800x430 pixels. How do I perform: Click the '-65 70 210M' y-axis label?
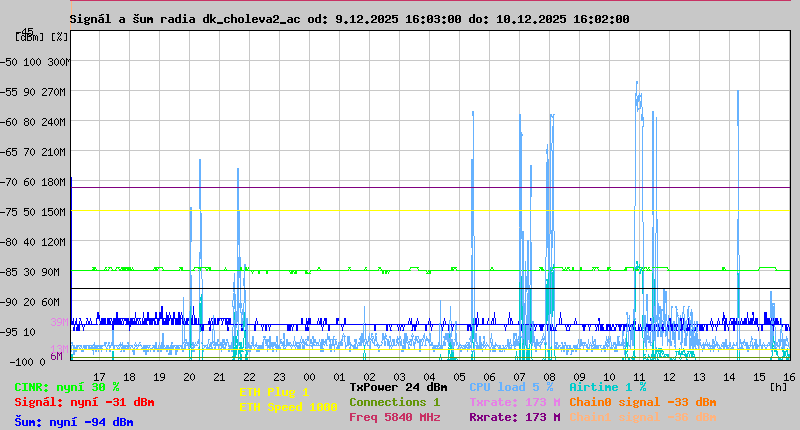tap(33, 153)
